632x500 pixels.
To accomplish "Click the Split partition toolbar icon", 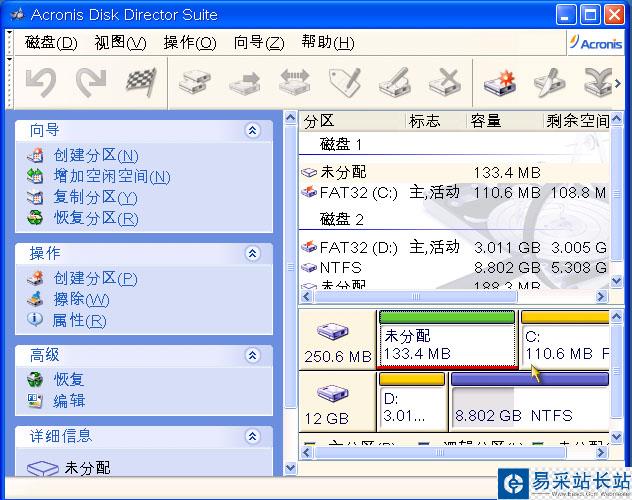I will pyautogui.click(x=550, y=83).
